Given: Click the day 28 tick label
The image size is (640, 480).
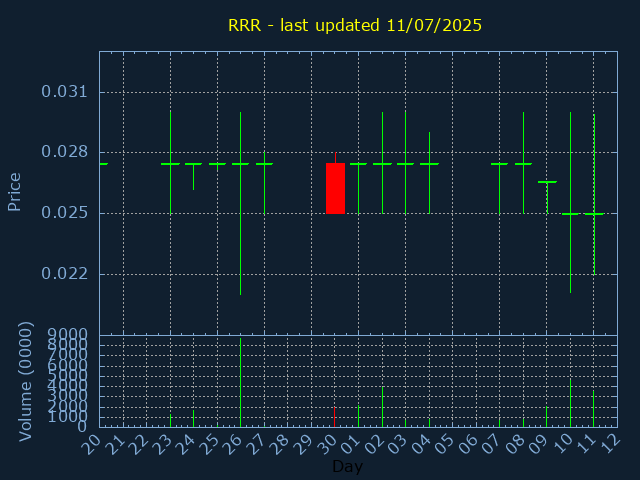Looking at the screenshot, I should (279, 444).
